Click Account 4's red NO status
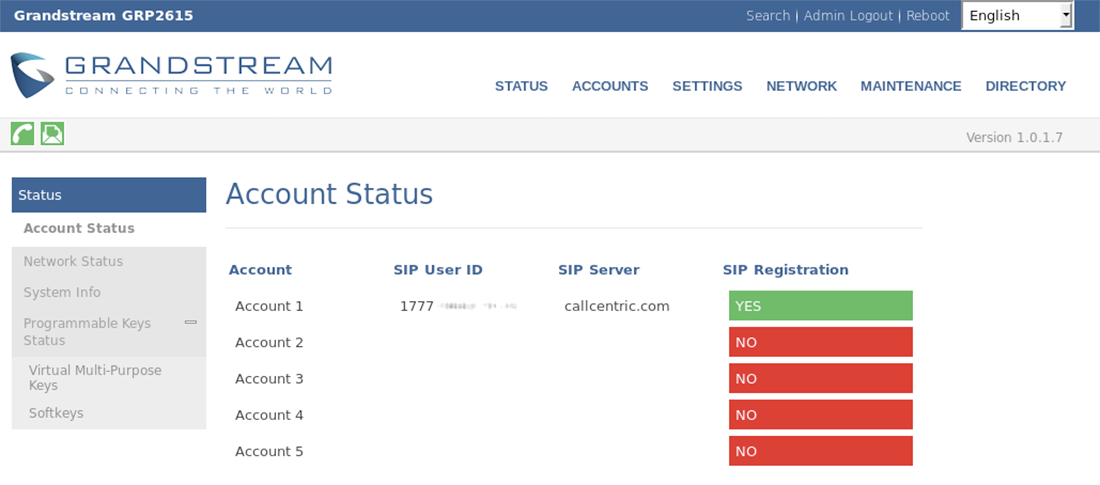The height and width of the screenshot is (485, 1100). [x=821, y=415]
